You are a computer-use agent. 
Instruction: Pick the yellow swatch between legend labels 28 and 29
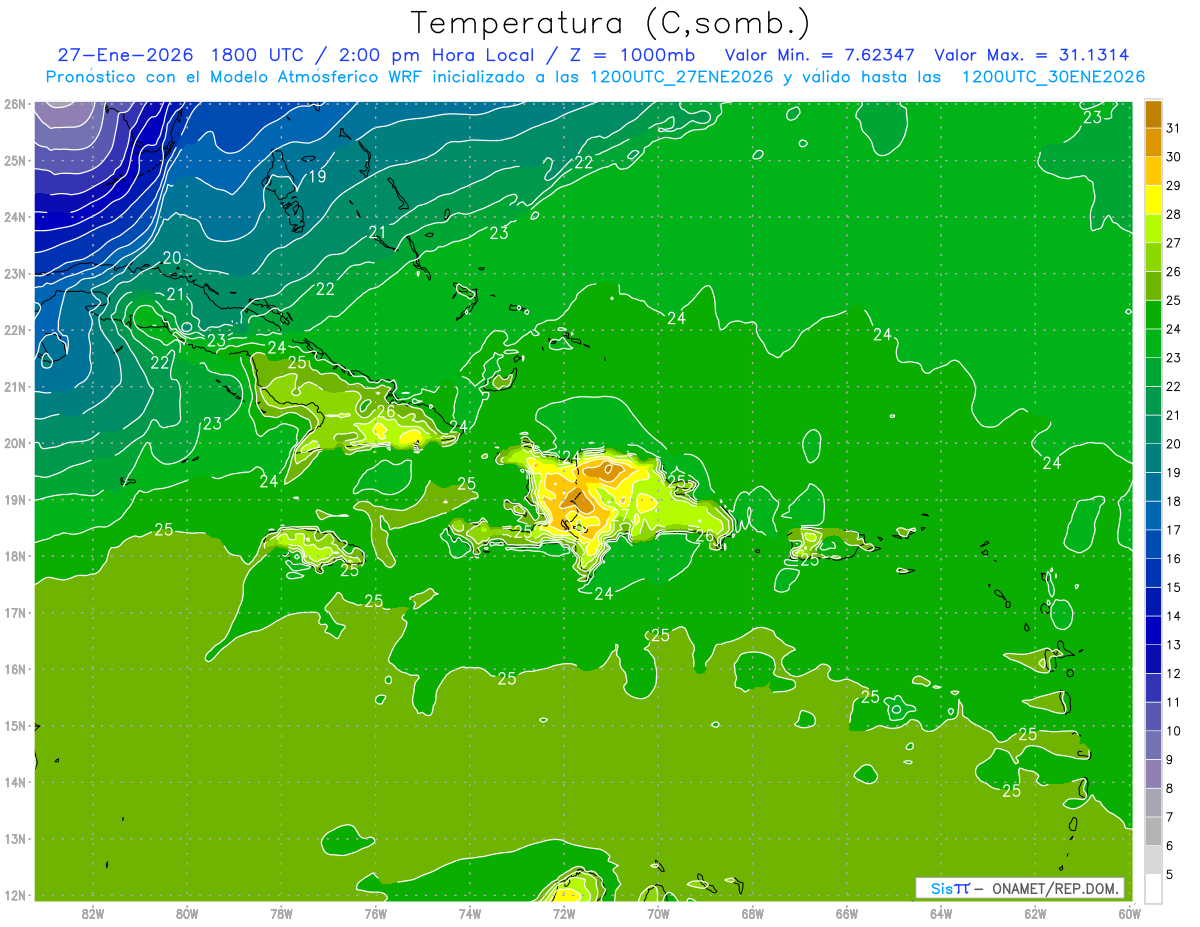point(1153,200)
